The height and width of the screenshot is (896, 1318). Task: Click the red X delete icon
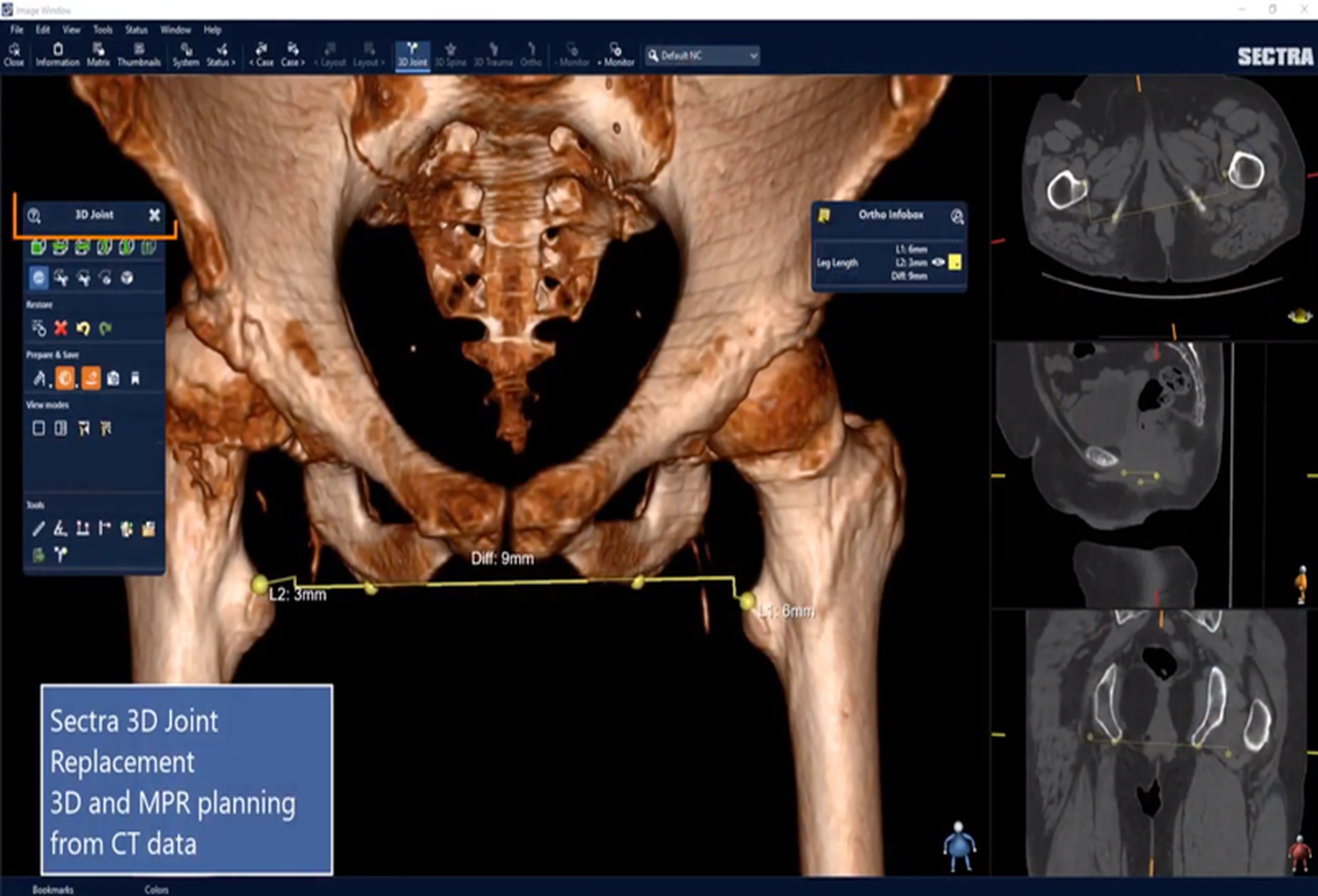point(61,328)
